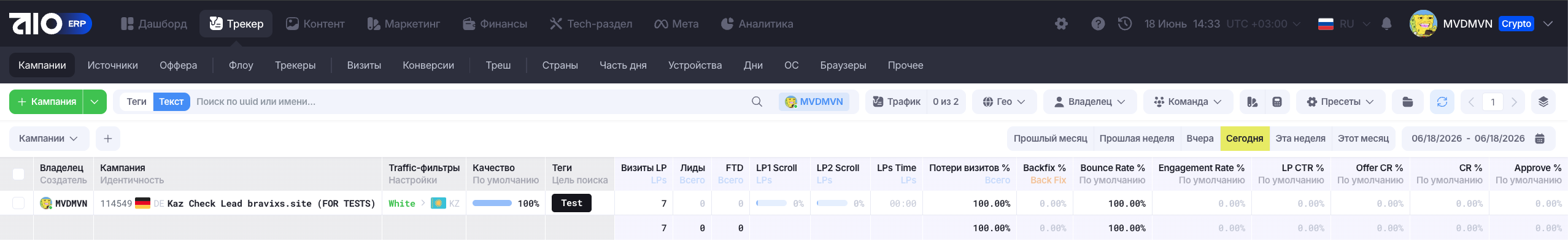The width and height of the screenshot is (1568, 249).
Task: Open the Кампании grouping dropdown
Action: point(49,139)
